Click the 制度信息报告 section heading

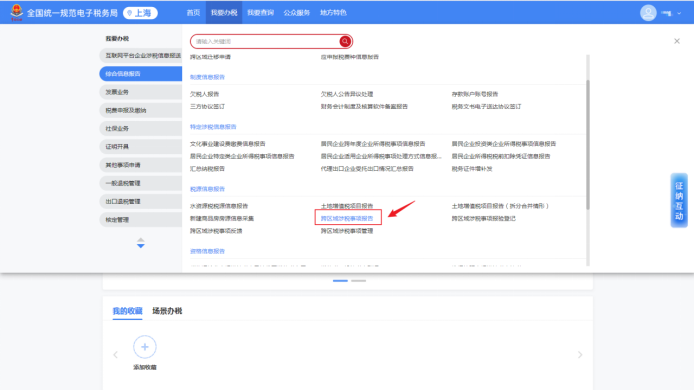pyautogui.click(x=208, y=77)
